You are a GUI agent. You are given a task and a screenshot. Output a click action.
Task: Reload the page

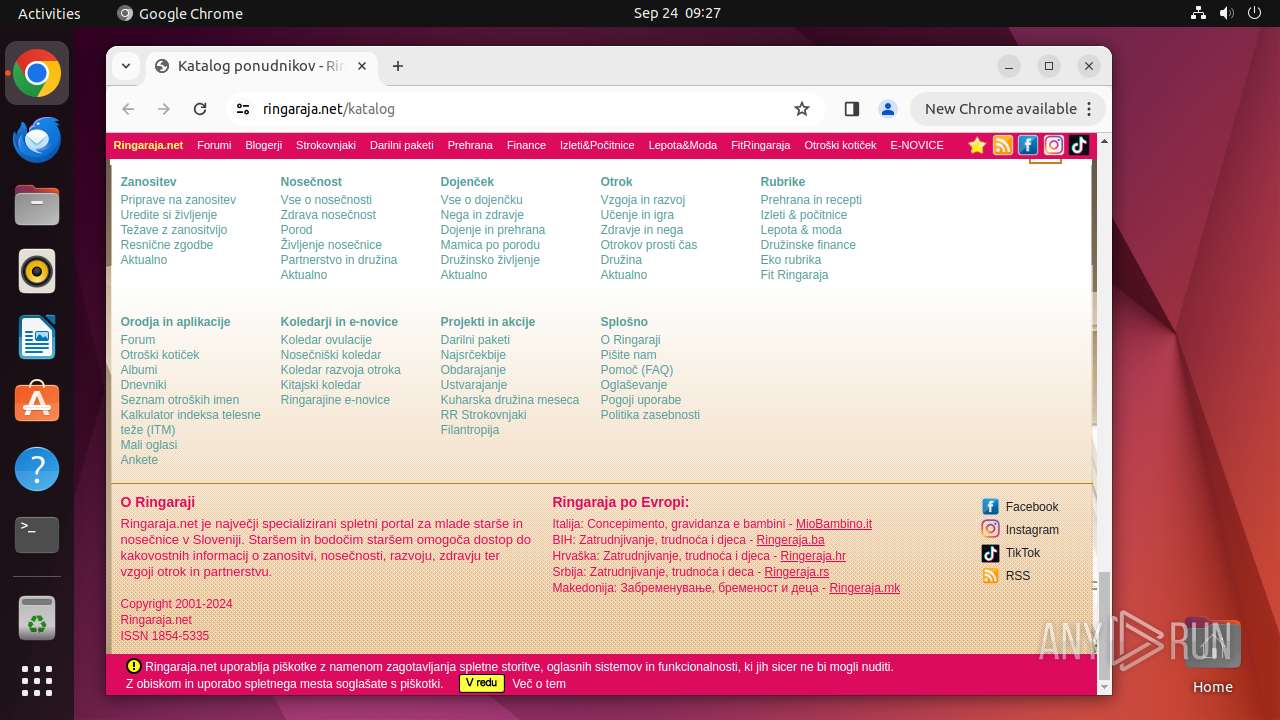click(x=200, y=109)
